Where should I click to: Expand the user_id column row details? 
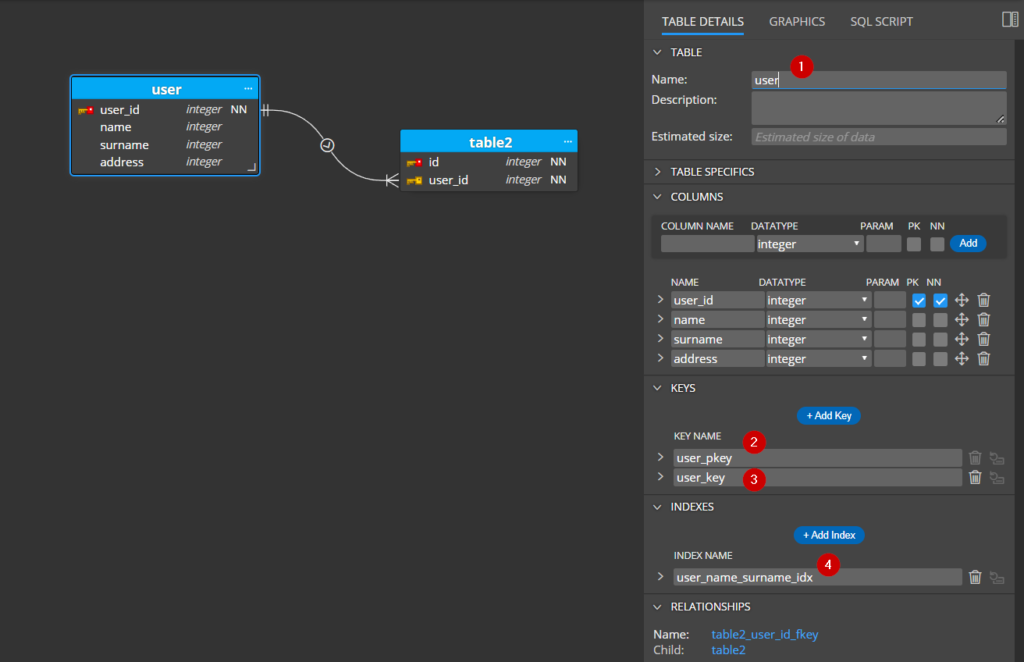[660, 300]
